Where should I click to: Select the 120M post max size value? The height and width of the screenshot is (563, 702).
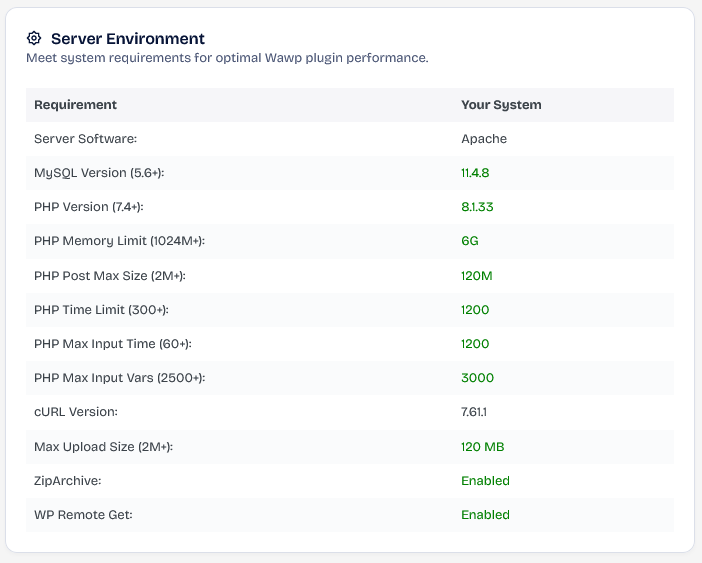pyautogui.click(x=476, y=276)
